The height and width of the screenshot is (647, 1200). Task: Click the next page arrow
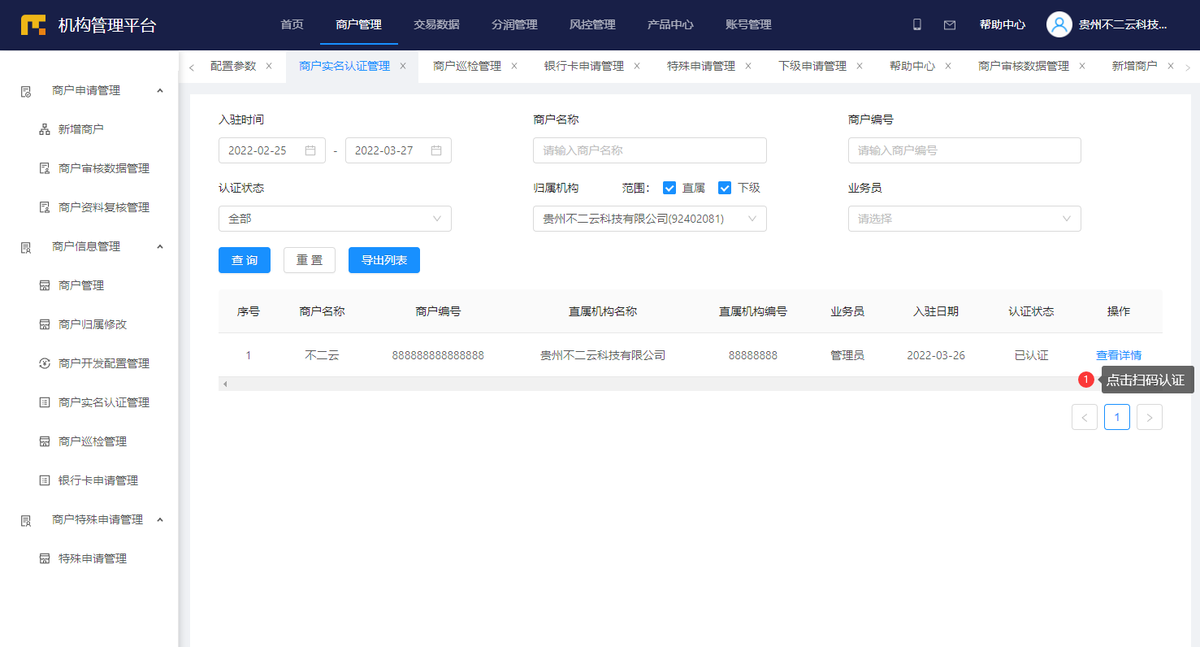1150,417
